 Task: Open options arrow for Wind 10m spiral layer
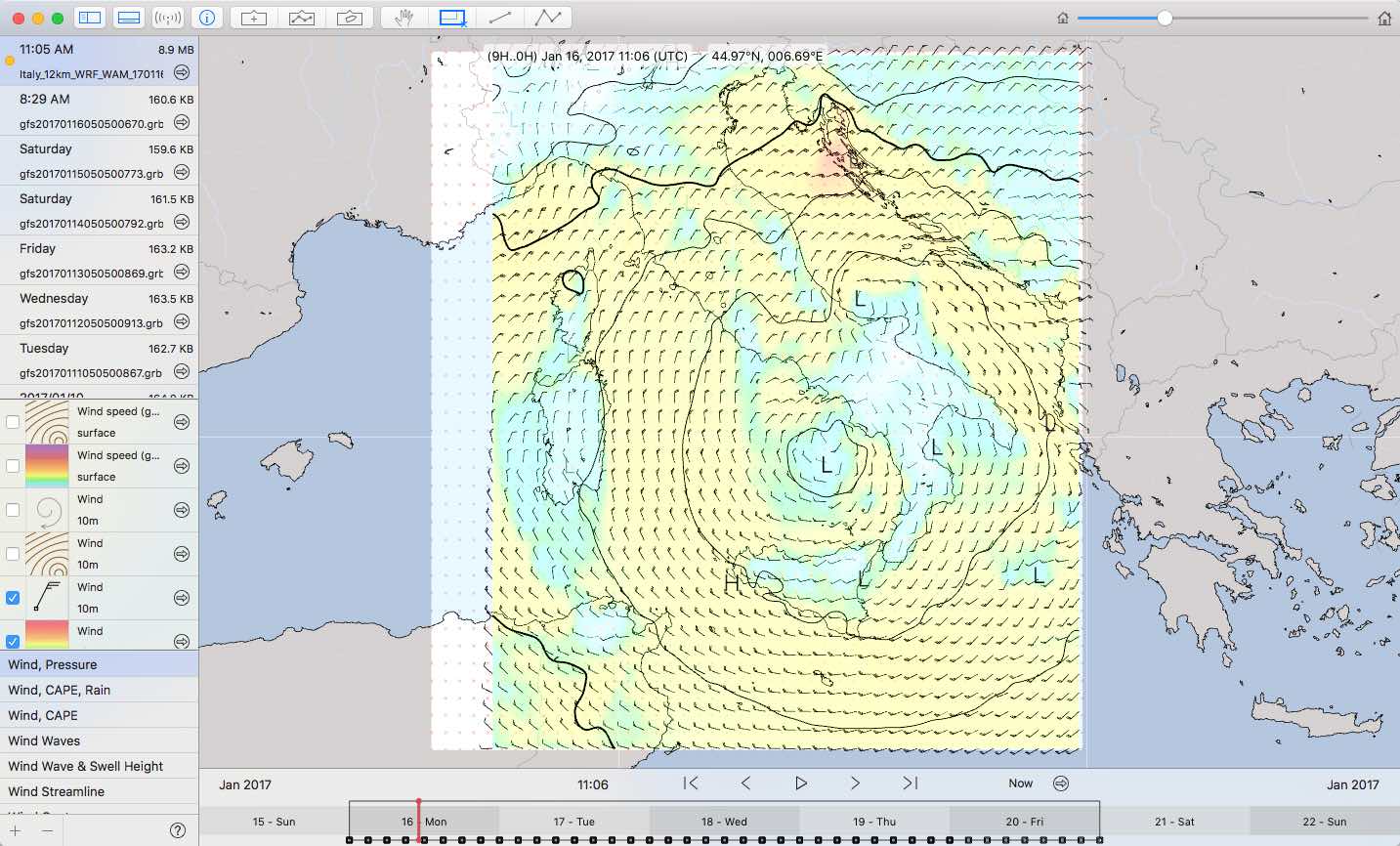pos(182,510)
